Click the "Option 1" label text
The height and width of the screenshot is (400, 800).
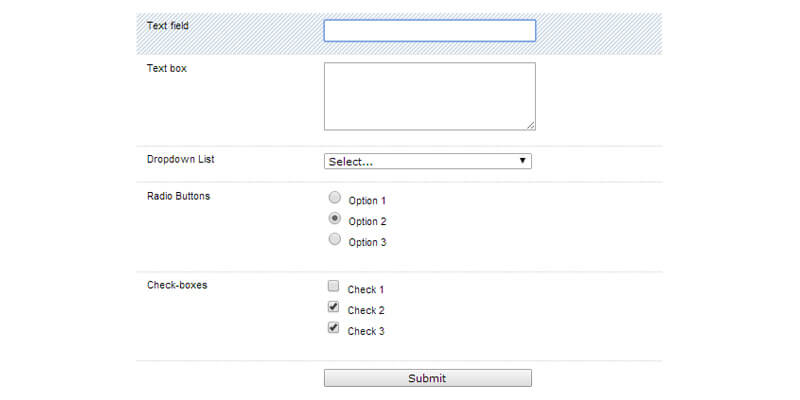[x=367, y=201]
